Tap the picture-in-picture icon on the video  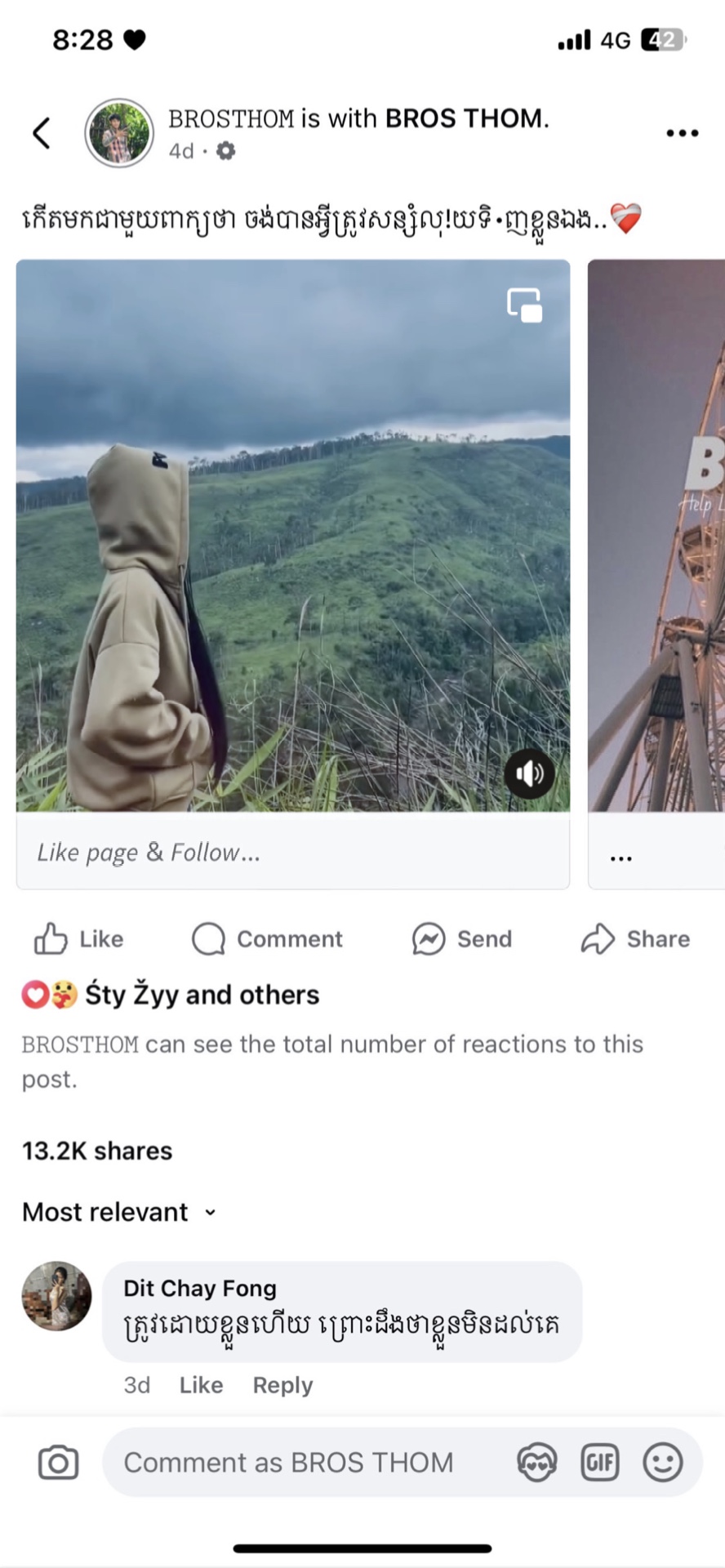coord(524,305)
